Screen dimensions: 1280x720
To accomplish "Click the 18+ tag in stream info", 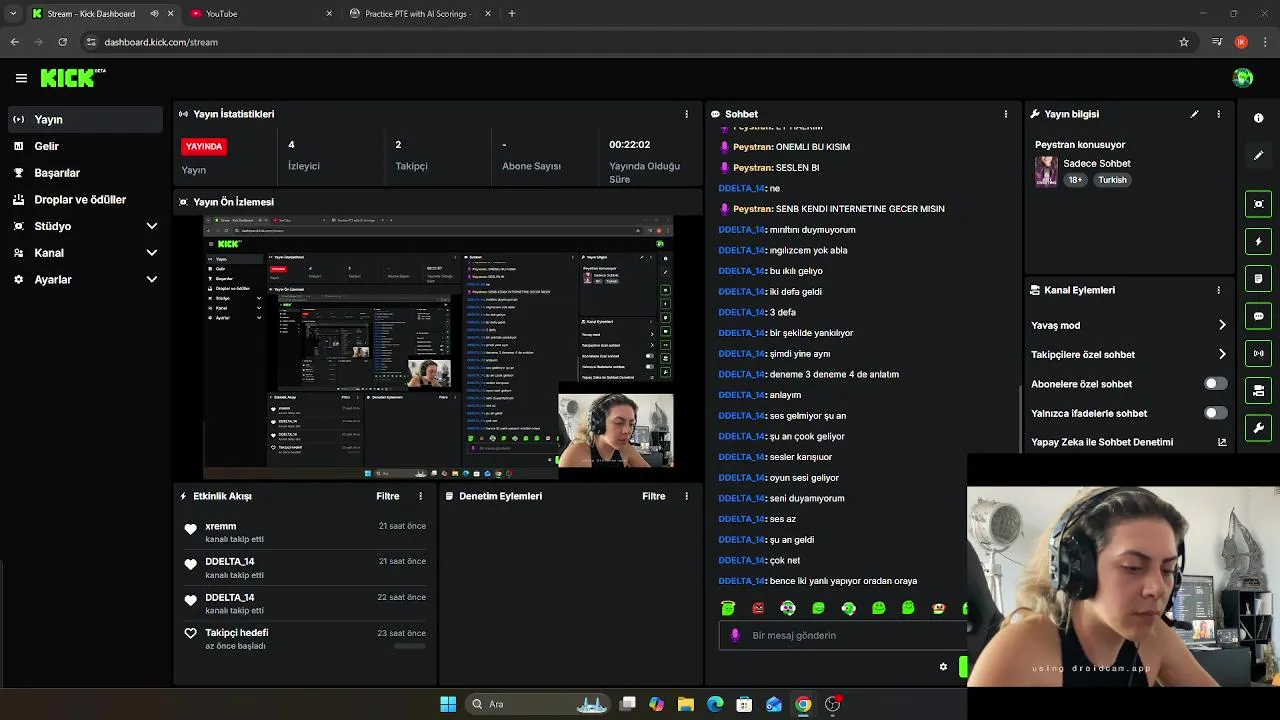I will click(x=1075, y=180).
